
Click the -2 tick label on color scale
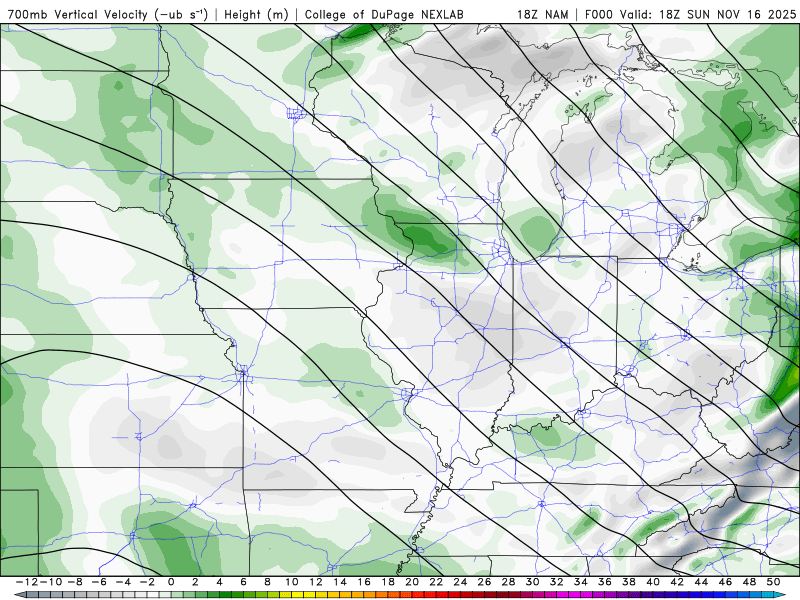[147, 582]
